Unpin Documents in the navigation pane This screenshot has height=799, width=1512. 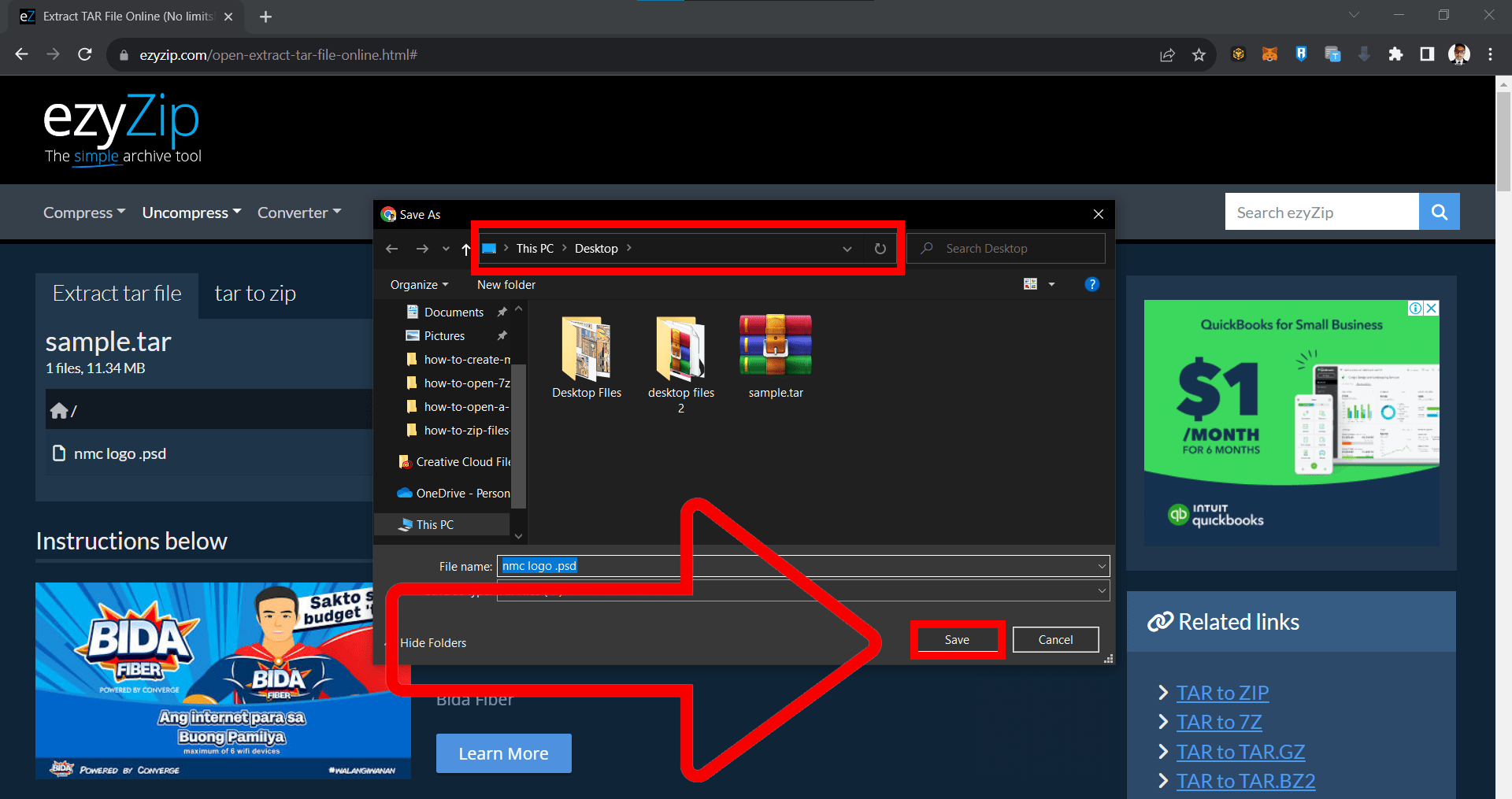coord(502,311)
